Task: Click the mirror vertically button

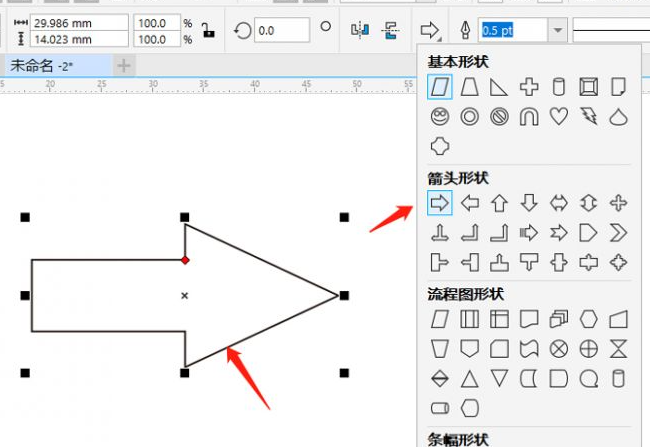Action: [390, 30]
